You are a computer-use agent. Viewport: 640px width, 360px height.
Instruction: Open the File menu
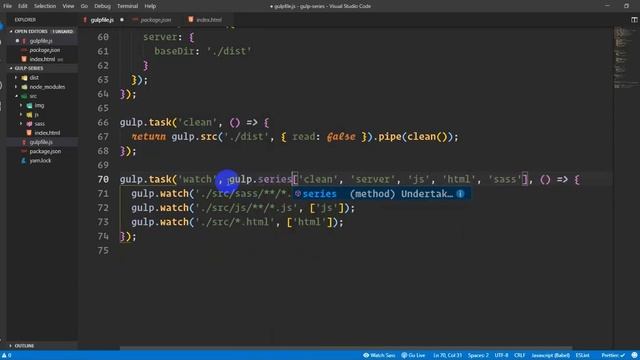[x=7, y=6]
